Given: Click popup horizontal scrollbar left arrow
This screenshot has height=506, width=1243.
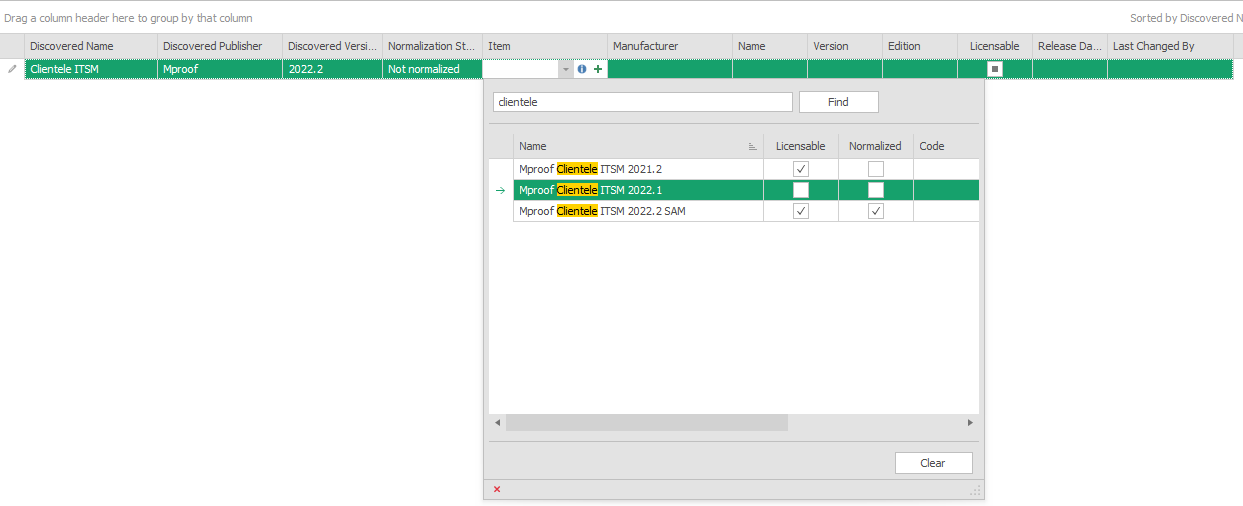Looking at the screenshot, I should coord(497,423).
